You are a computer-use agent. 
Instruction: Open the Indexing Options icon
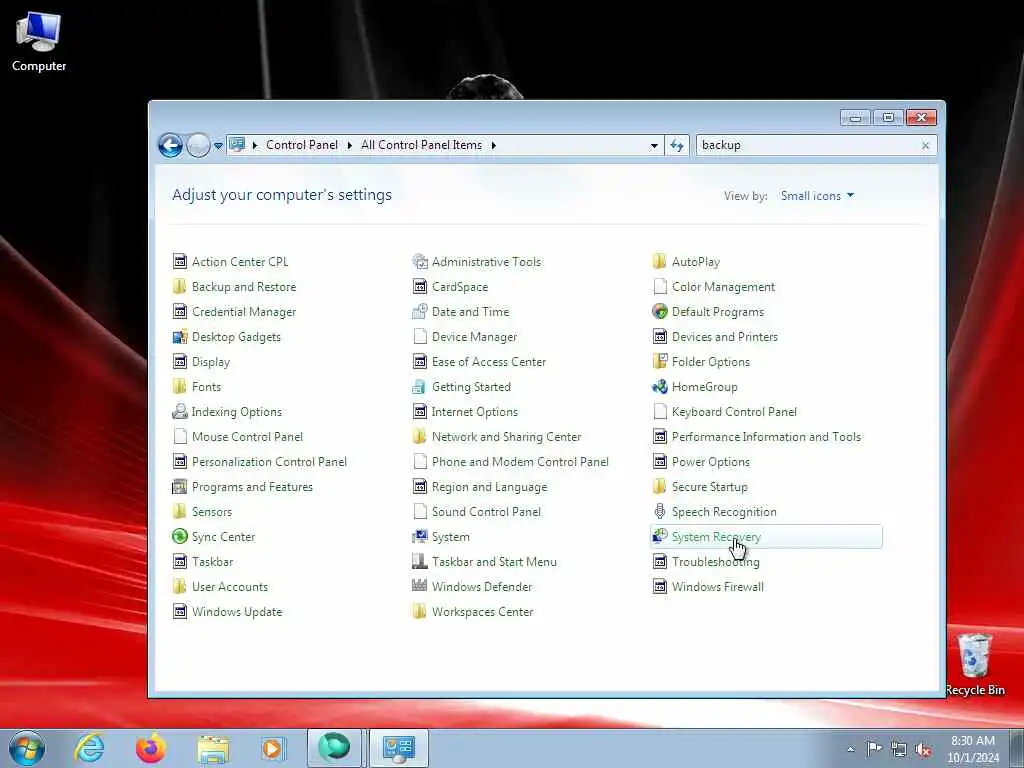point(180,411)
